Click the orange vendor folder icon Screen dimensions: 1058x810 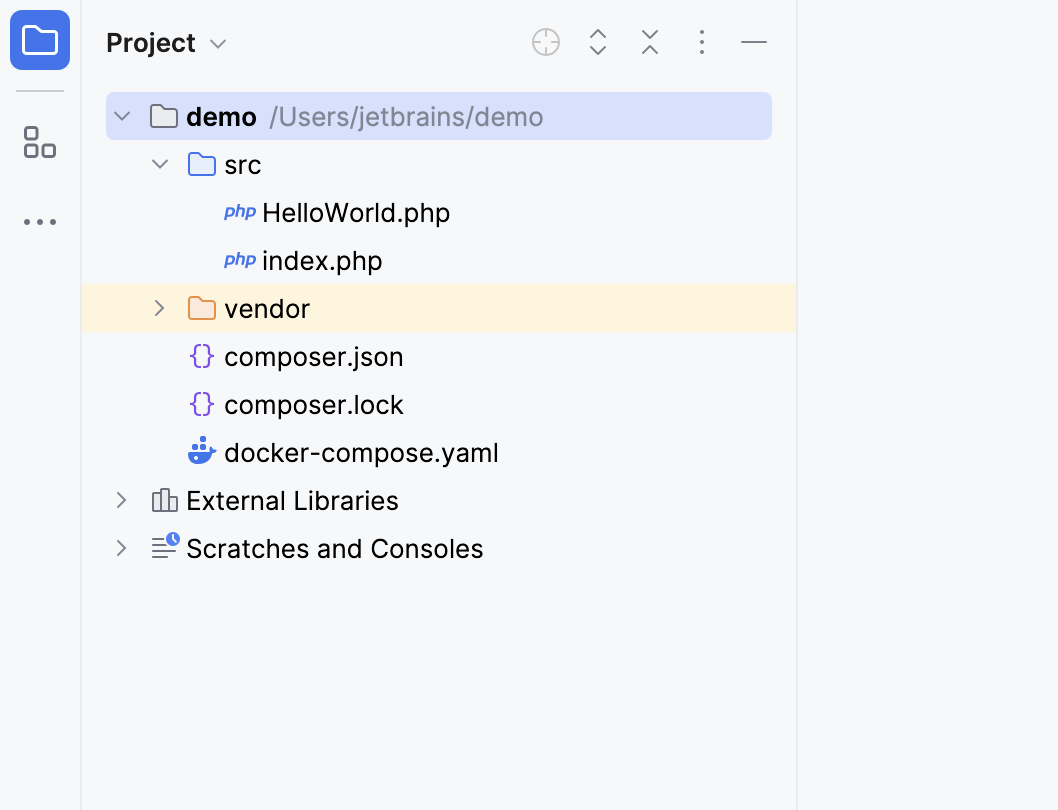click(202, 308)
